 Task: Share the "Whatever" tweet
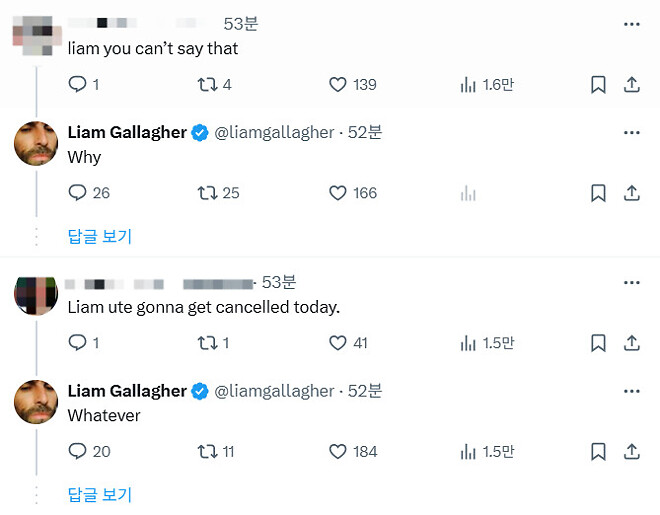point(631,451)
